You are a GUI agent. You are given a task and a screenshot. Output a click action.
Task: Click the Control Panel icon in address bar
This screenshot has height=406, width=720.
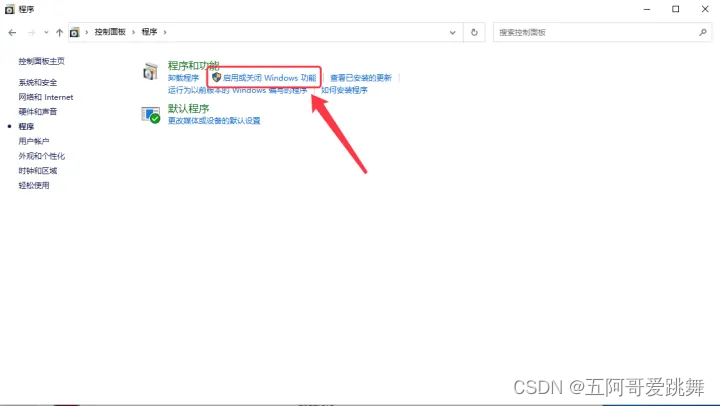click(74, 32)
